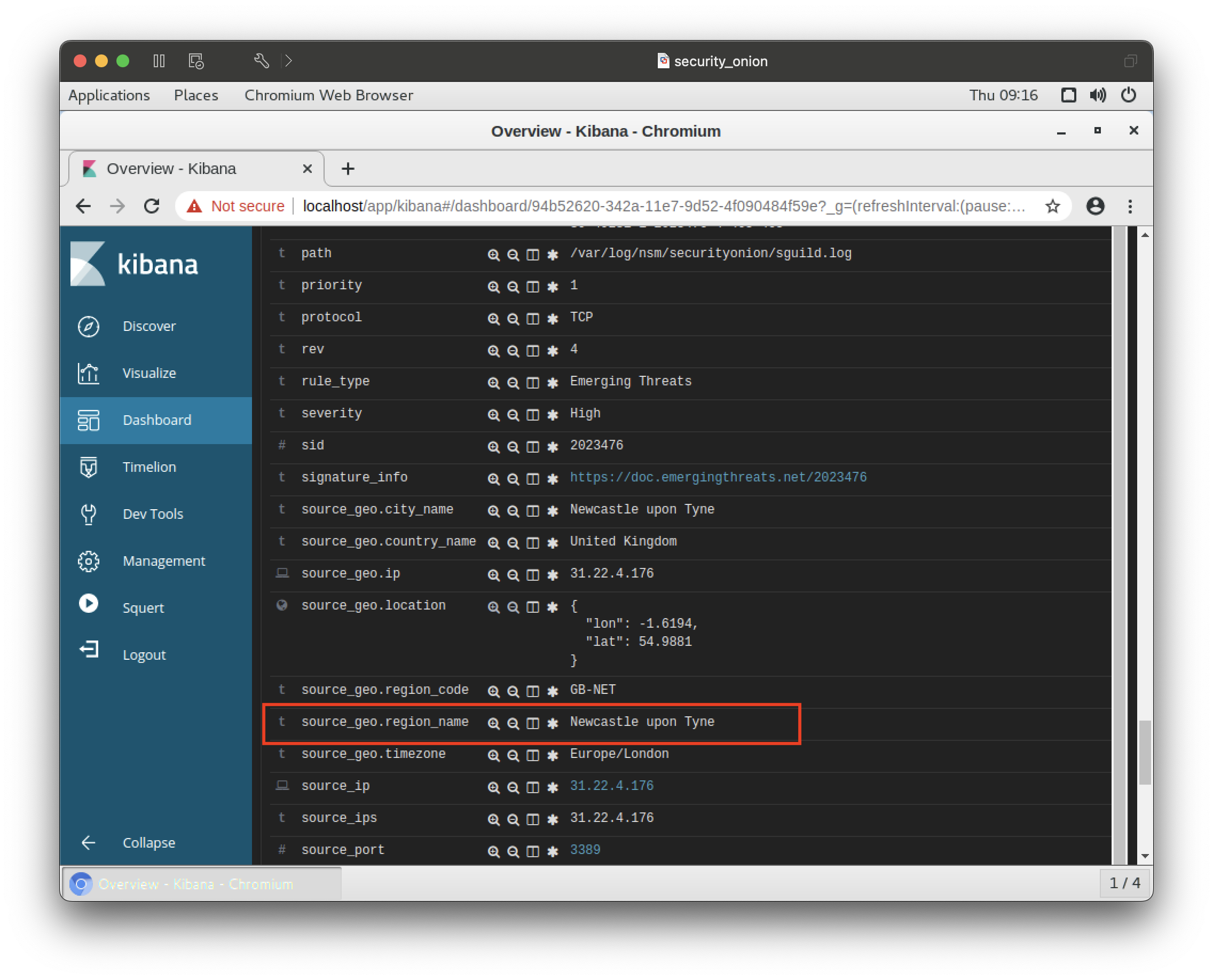Click the page scrollbar up arrow

click(x=1145, y=234)
